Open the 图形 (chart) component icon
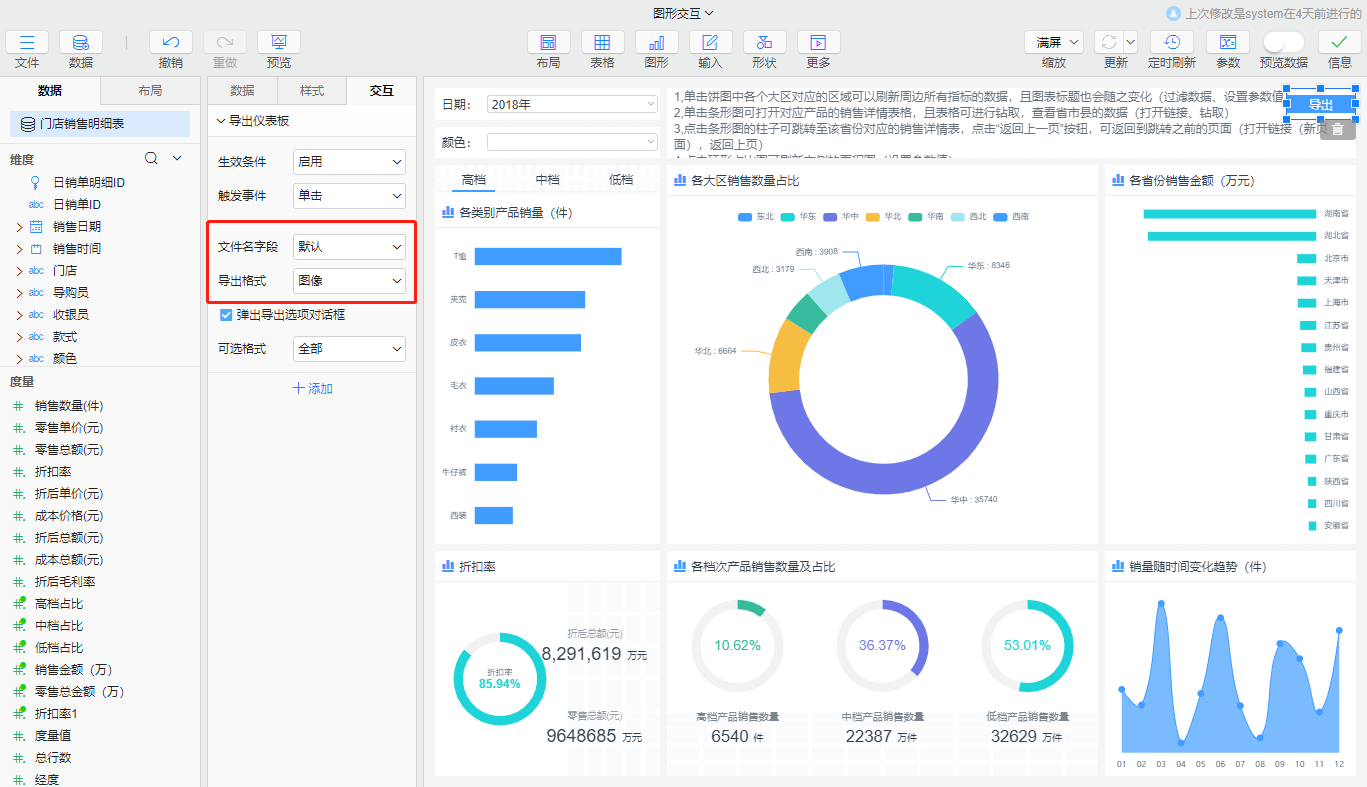This screenshot has height=787, width=1367. pos(656,42)
